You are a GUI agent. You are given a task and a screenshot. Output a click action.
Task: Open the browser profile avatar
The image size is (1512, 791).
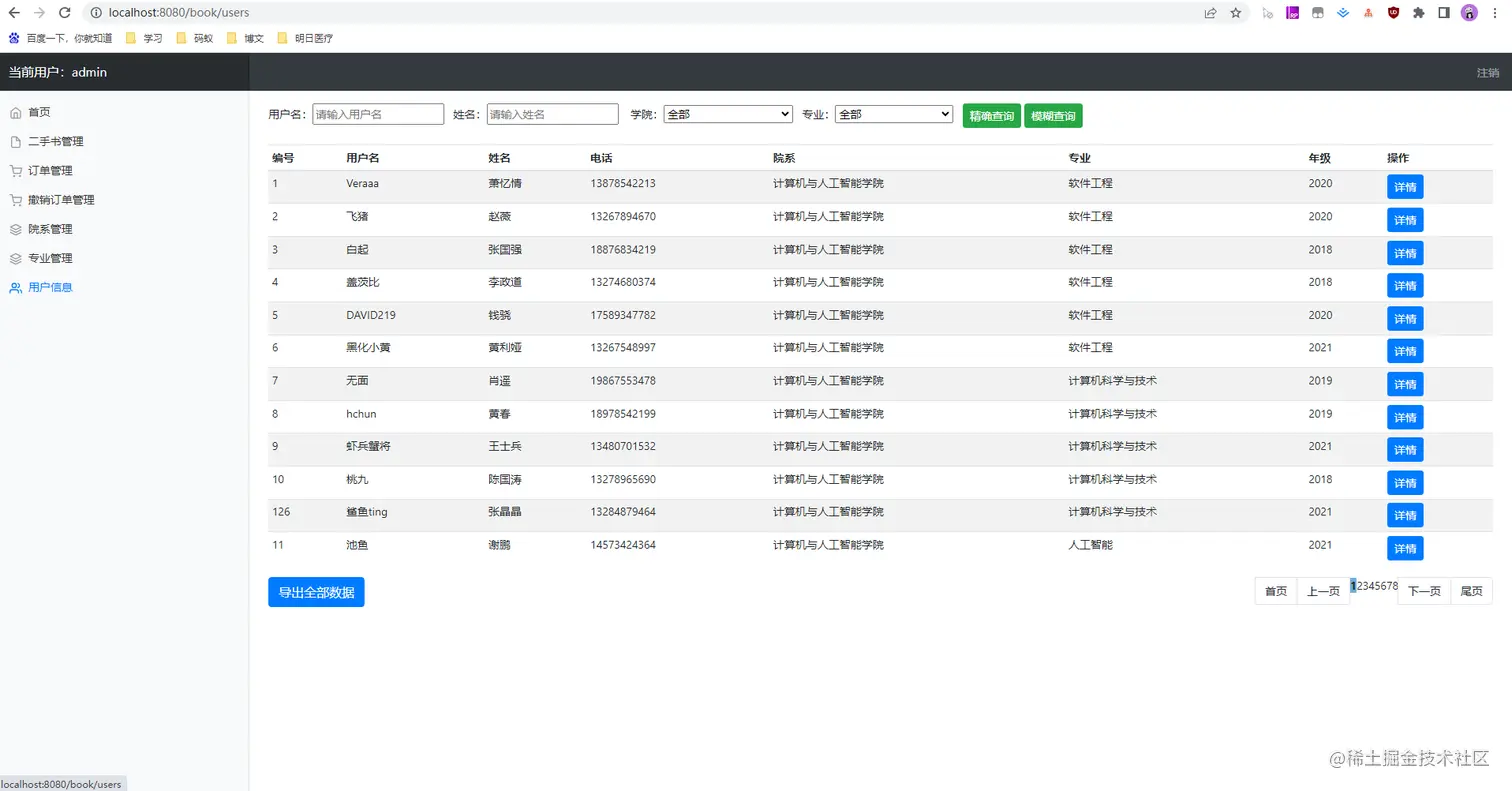coord(1469,13)
